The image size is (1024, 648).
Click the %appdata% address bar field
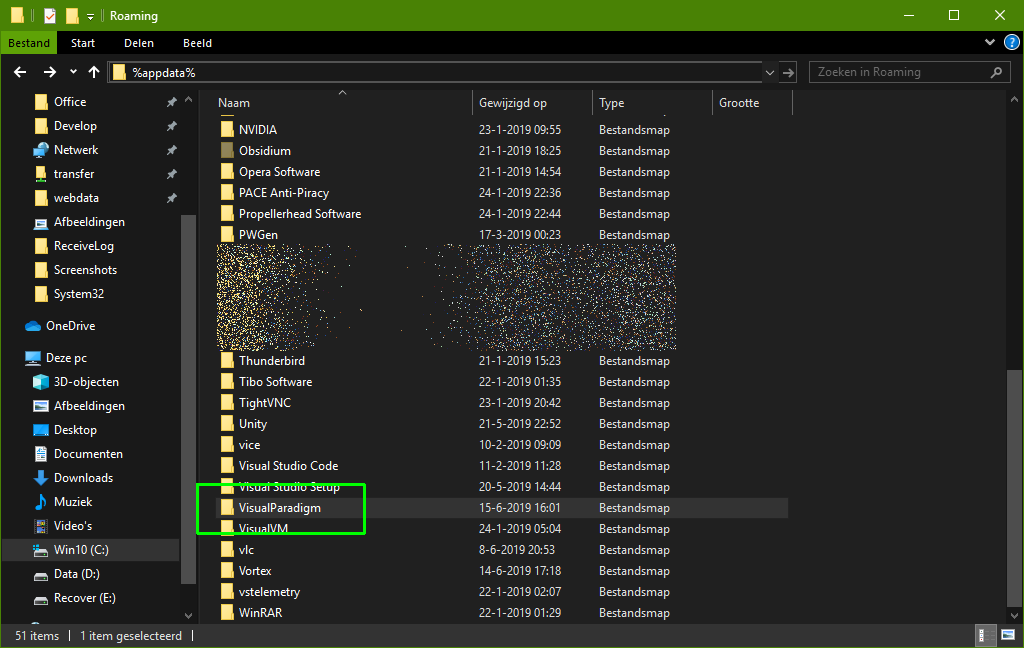click(x=434, y=73)
